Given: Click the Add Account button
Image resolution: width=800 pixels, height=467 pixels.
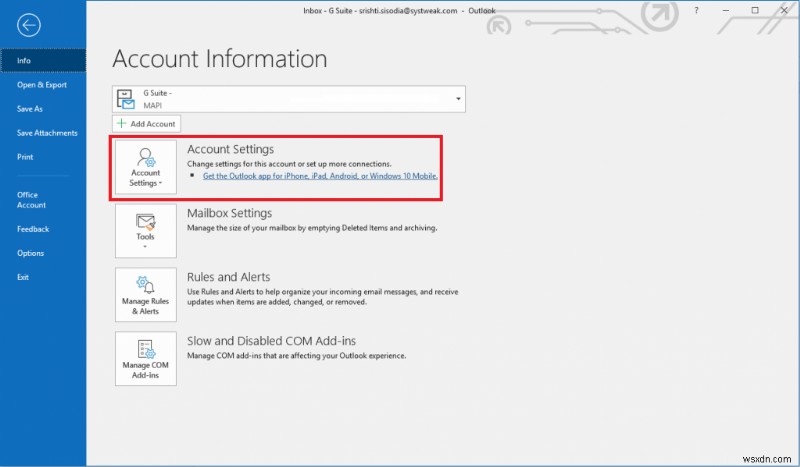Looking at the screenshot, I should (146, 124).
